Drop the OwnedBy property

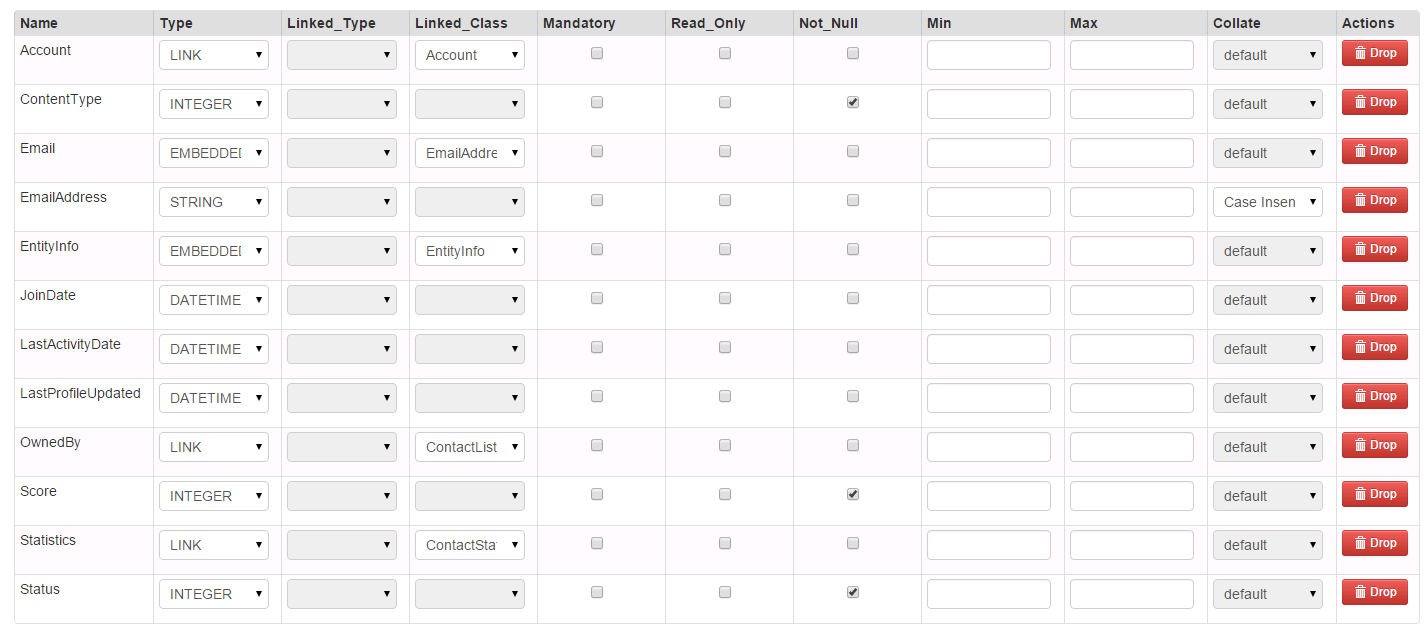pos(1375,445)
